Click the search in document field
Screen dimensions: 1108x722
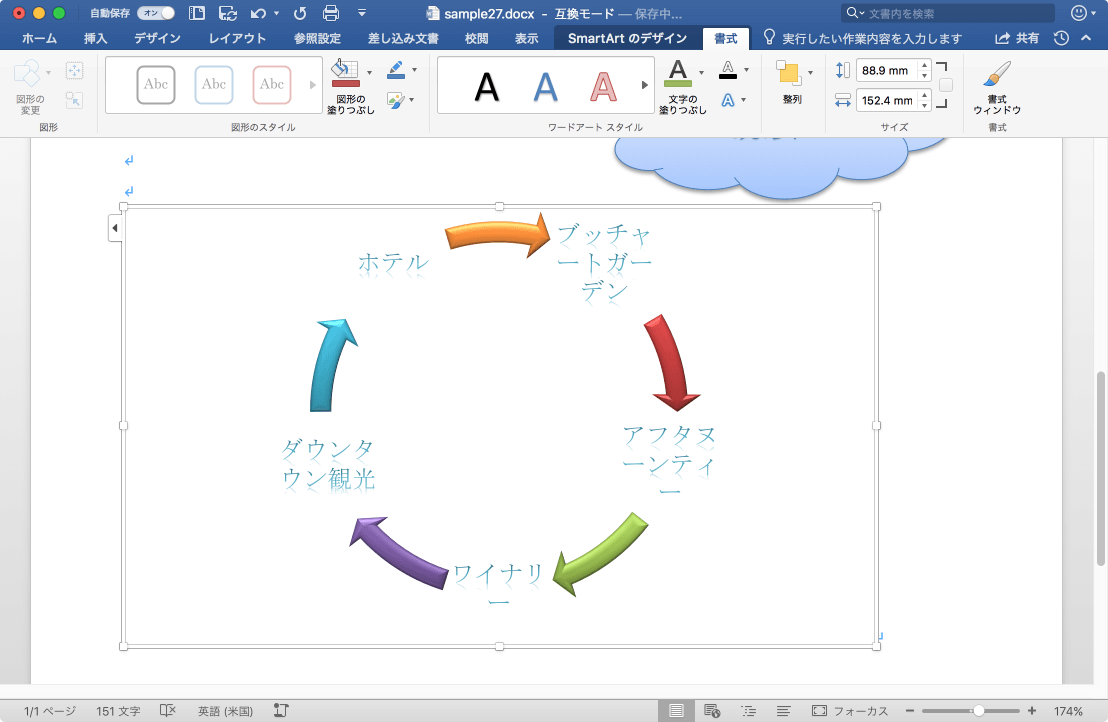[948, 13]
